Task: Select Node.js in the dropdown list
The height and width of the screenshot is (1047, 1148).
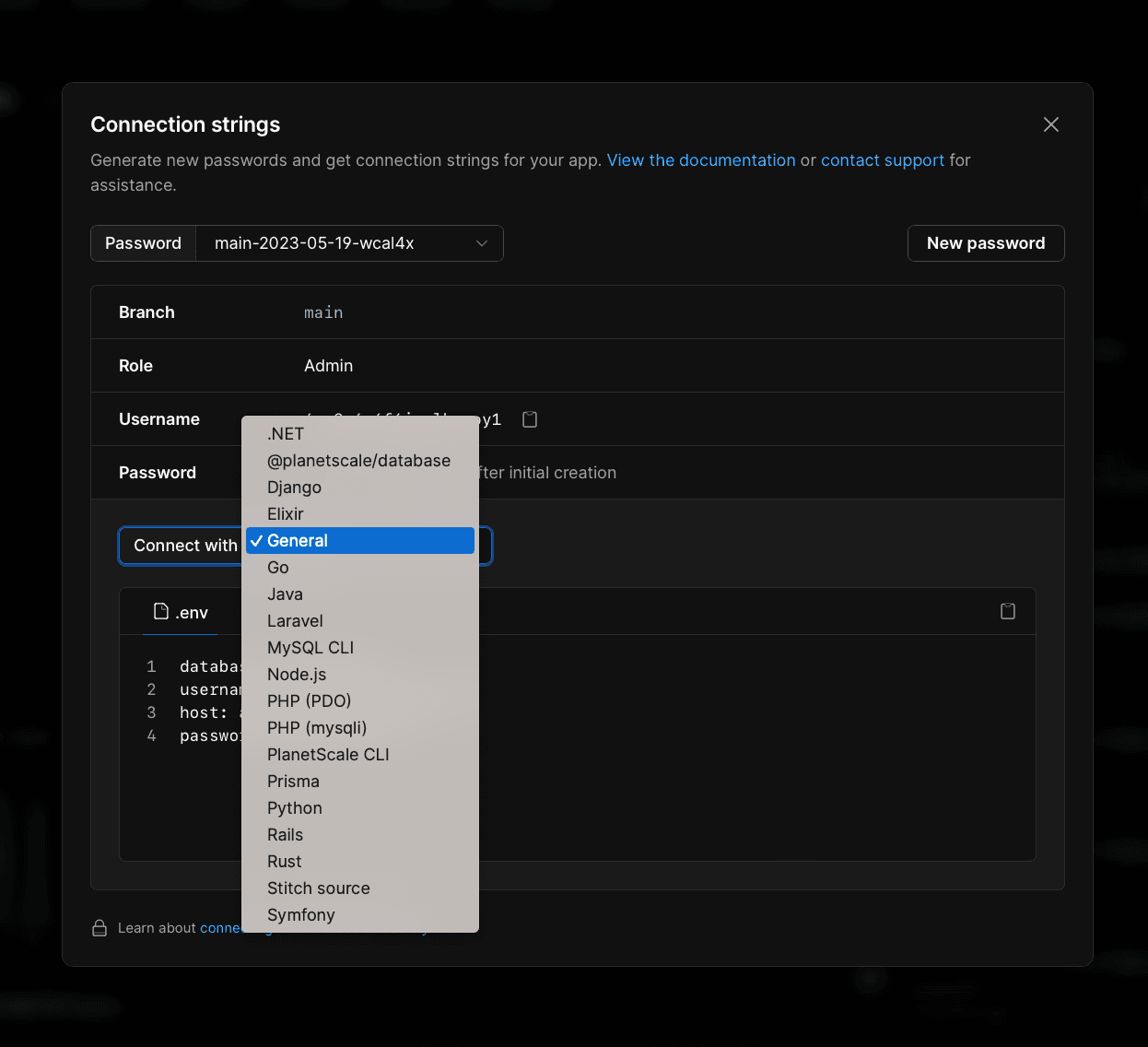Action: click(x=360, y=675)
